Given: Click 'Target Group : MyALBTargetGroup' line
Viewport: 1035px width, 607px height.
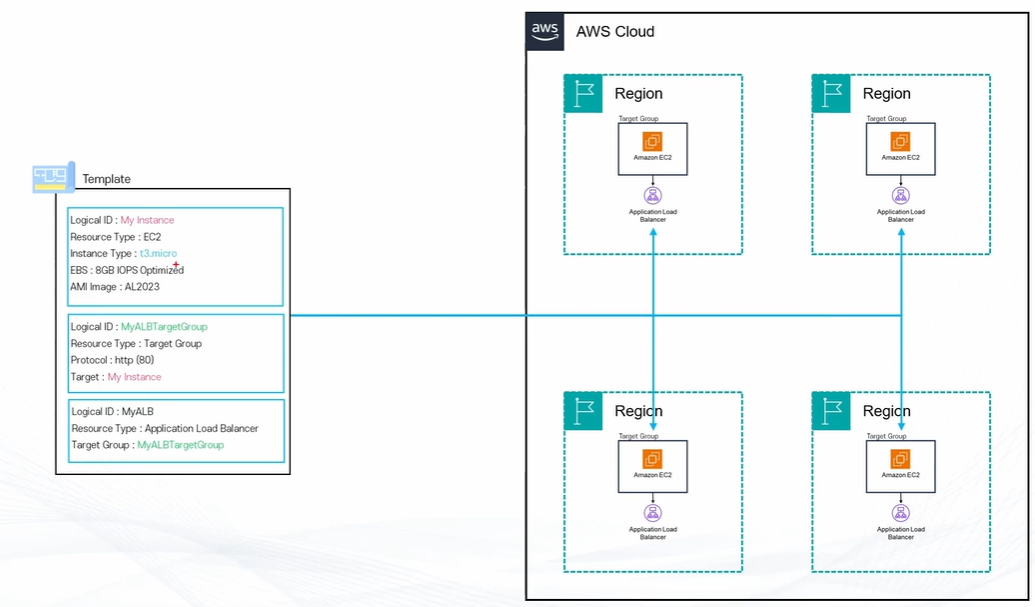Looking at the screenshot, I should point(147,445).
